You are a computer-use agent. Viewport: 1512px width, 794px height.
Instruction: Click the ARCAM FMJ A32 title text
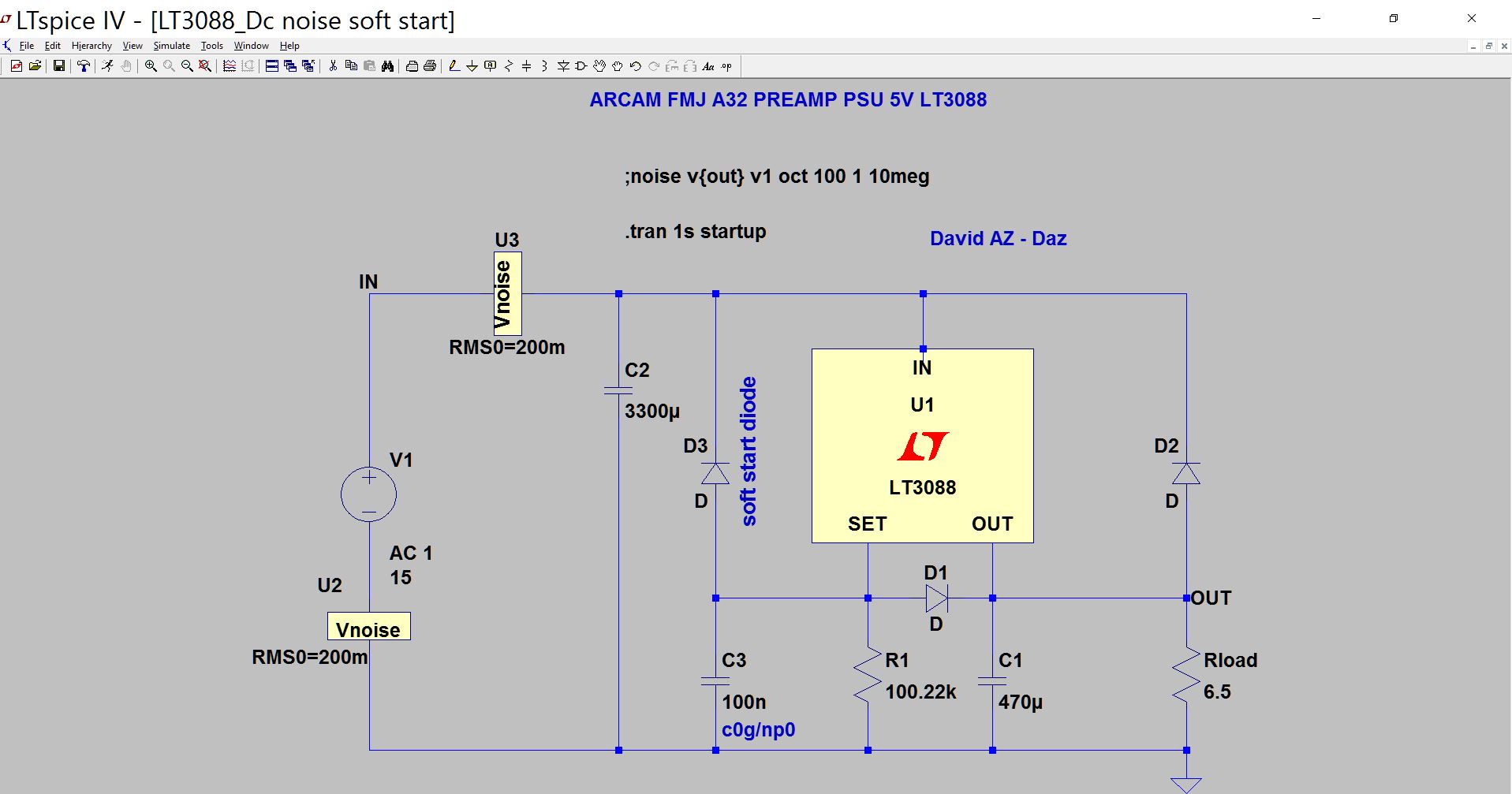[788, 100]
